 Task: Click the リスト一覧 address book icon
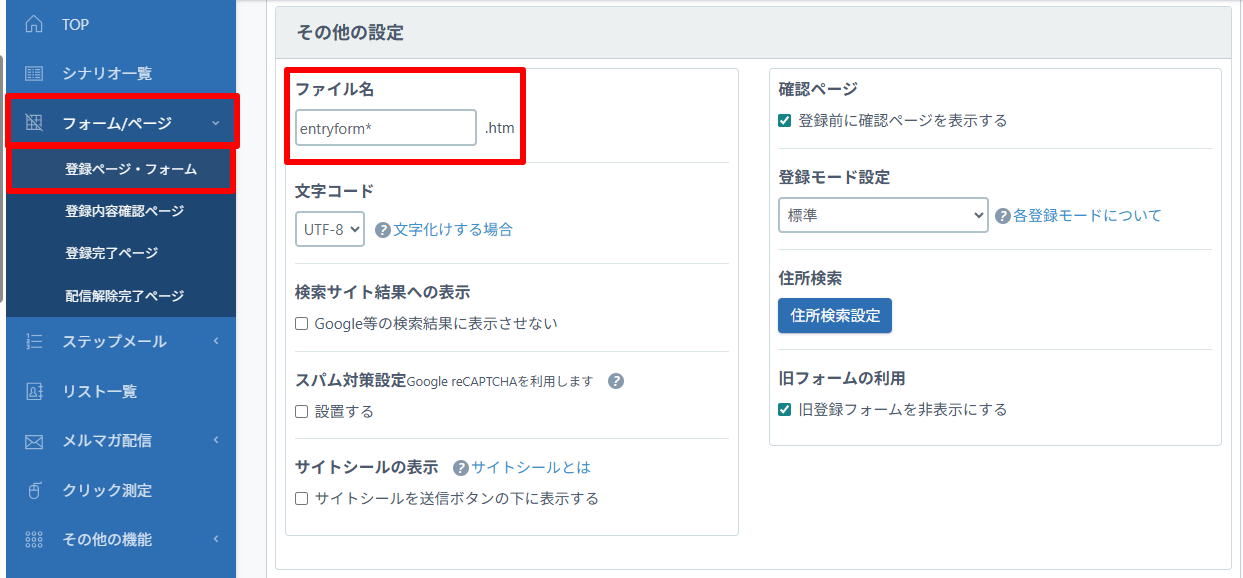pos(34,391)
